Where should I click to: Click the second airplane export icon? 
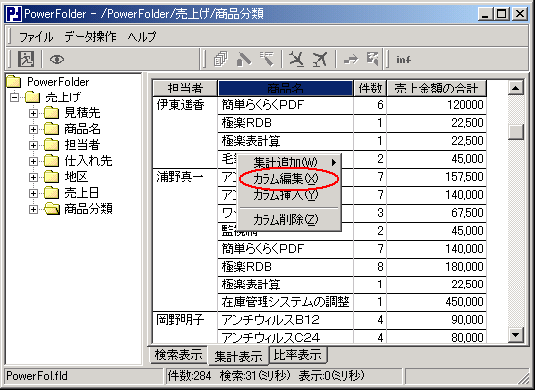tap(320, 59)
